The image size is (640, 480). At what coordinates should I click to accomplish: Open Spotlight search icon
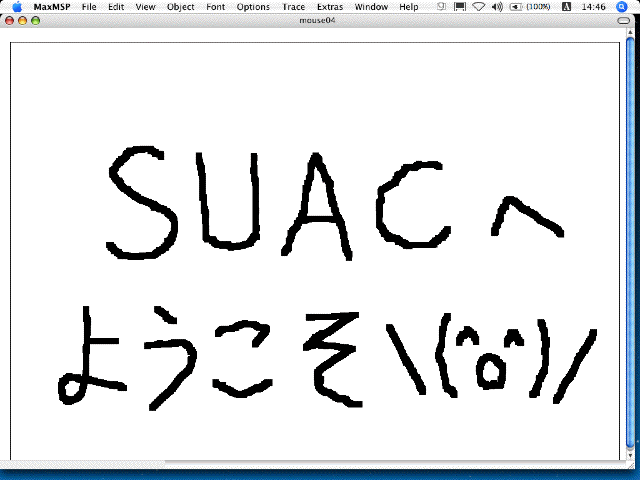[622, 7]
